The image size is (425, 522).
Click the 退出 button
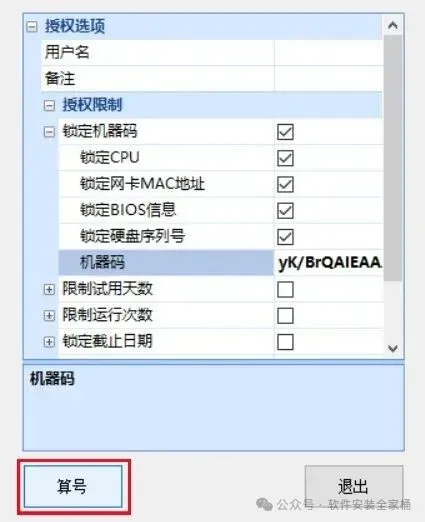coord(354,486)
